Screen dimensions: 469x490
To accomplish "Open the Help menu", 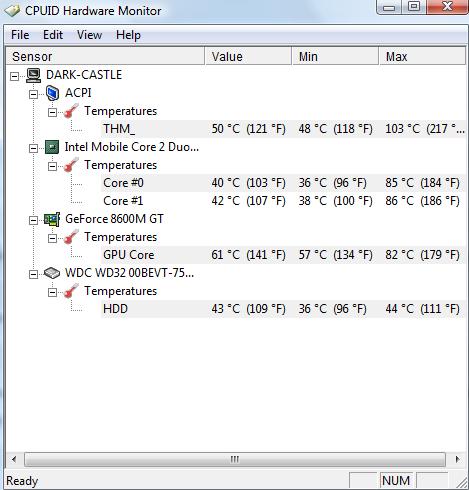I will point(128,35).
